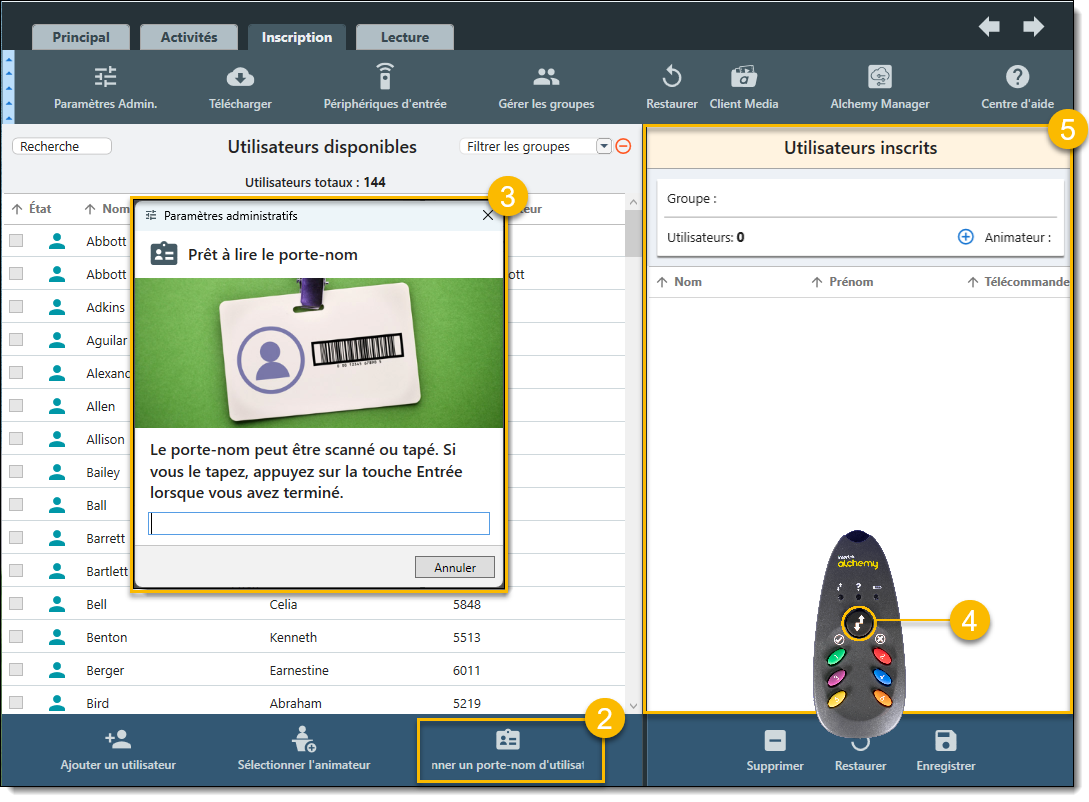Image resolution: width=1089 pixels, height=802 pixels.
Task: Open Paramètres Admin. settings
Action: point(105,87)
